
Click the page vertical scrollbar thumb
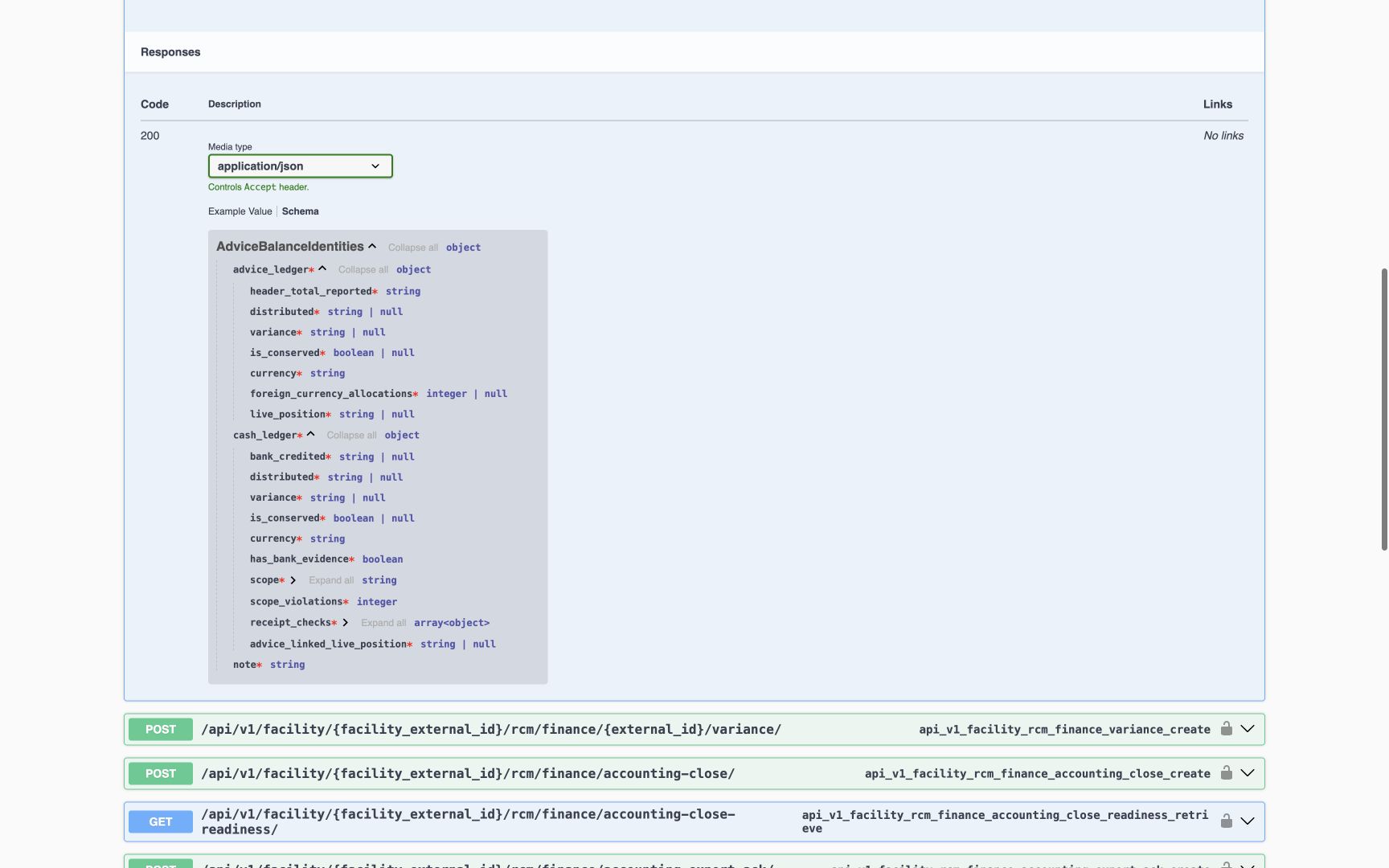(1384, 409)
